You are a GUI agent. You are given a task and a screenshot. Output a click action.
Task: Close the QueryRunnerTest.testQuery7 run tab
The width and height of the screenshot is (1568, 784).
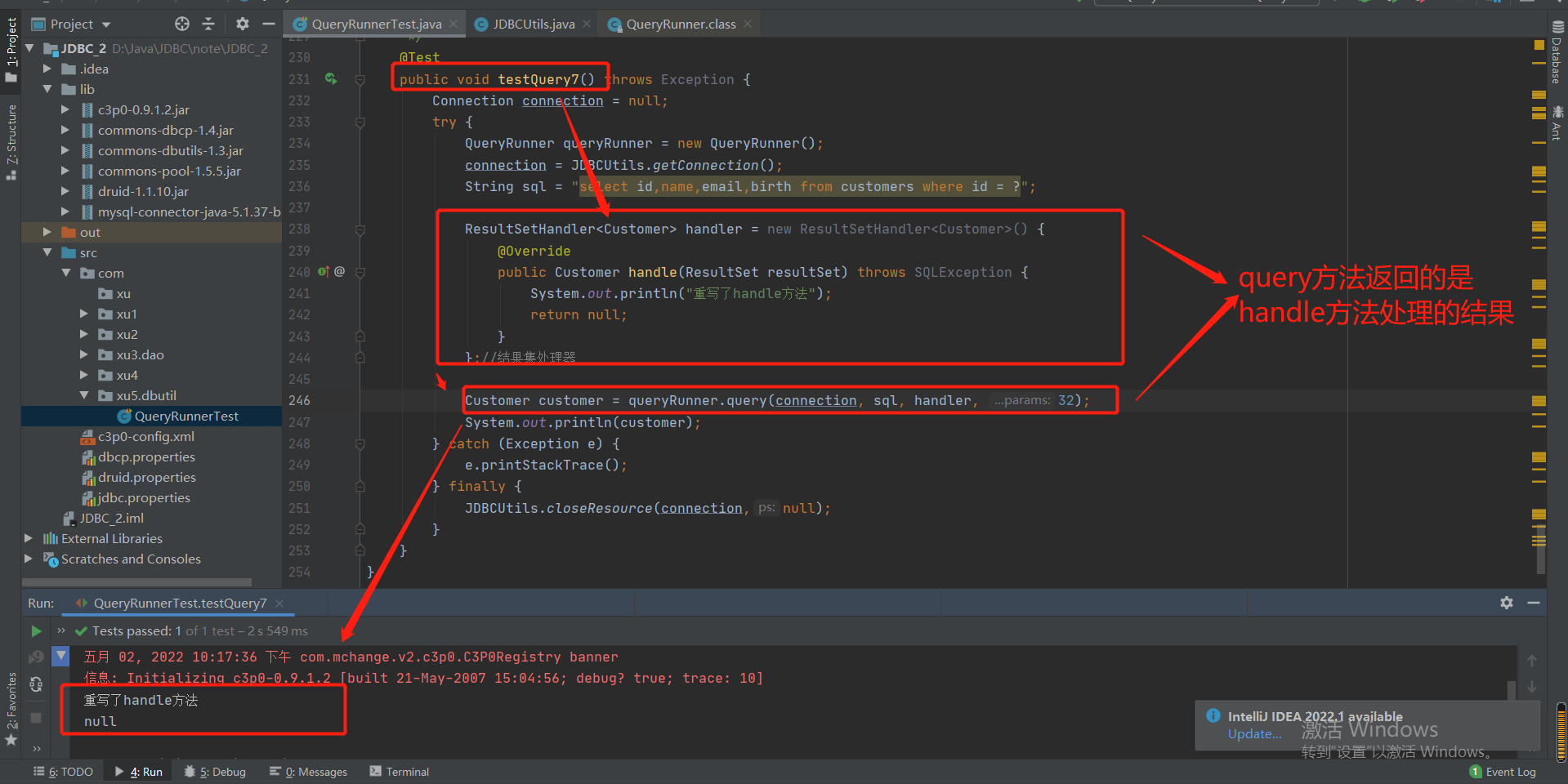coord(279,603)
